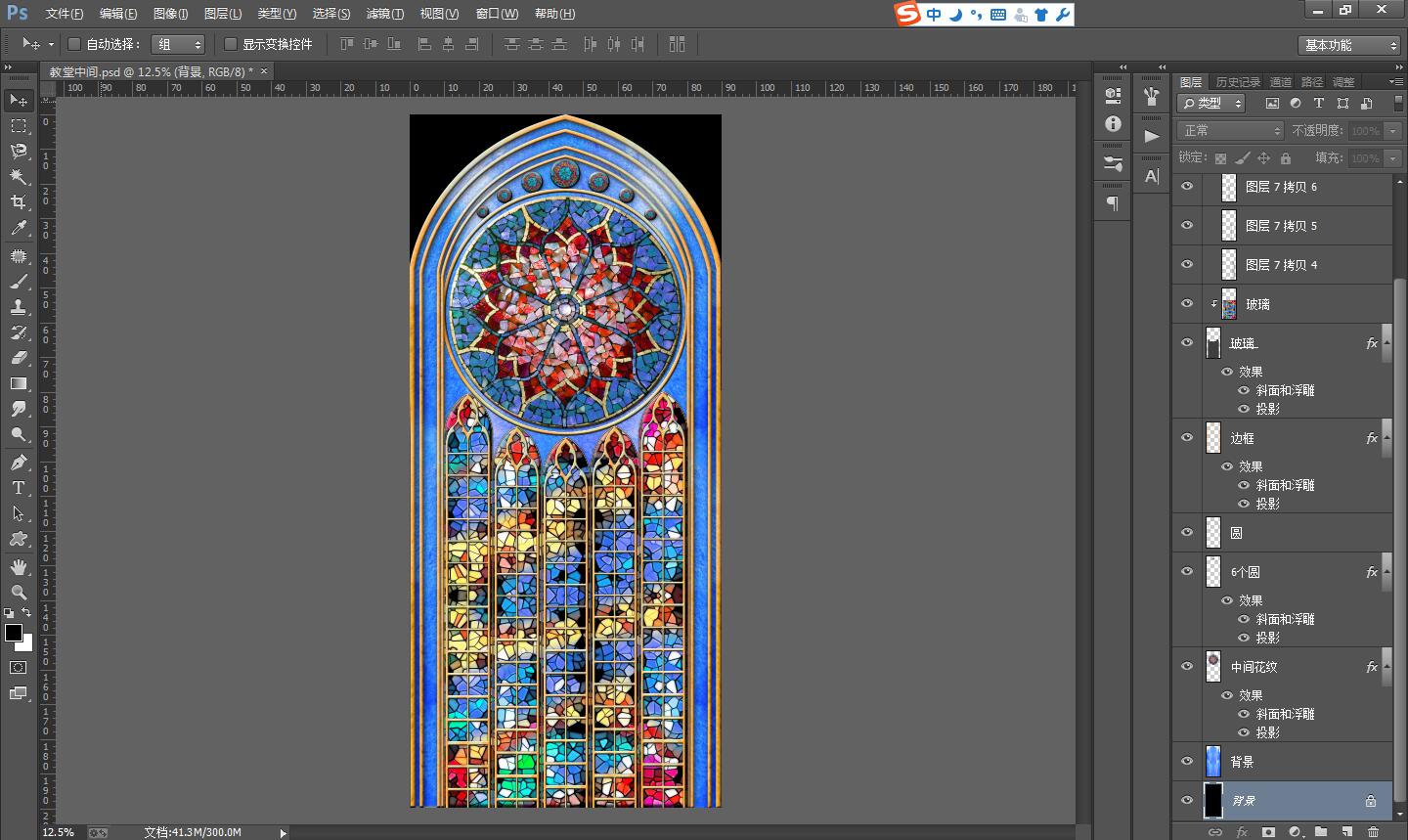Select the Move tool in the toolbox
The height and width of the screenshot is (840, 1408).
point(19,100)
